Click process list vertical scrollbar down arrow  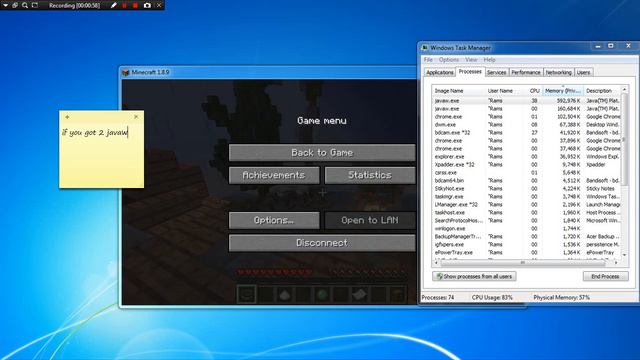click(x=624, y=255)
